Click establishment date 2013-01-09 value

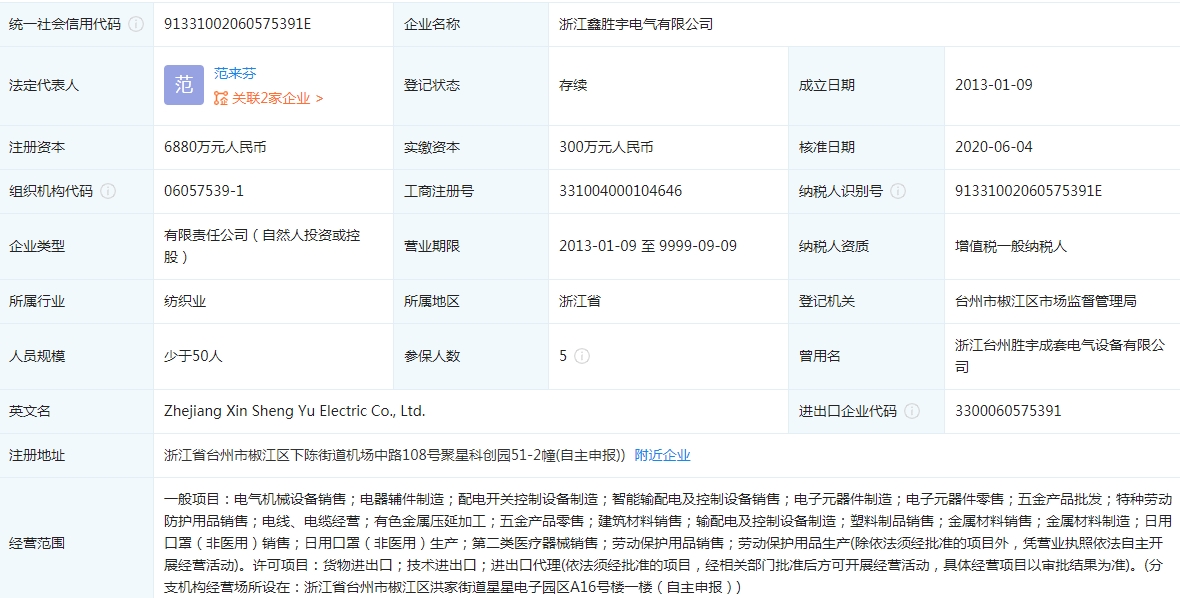pos(993,85)
